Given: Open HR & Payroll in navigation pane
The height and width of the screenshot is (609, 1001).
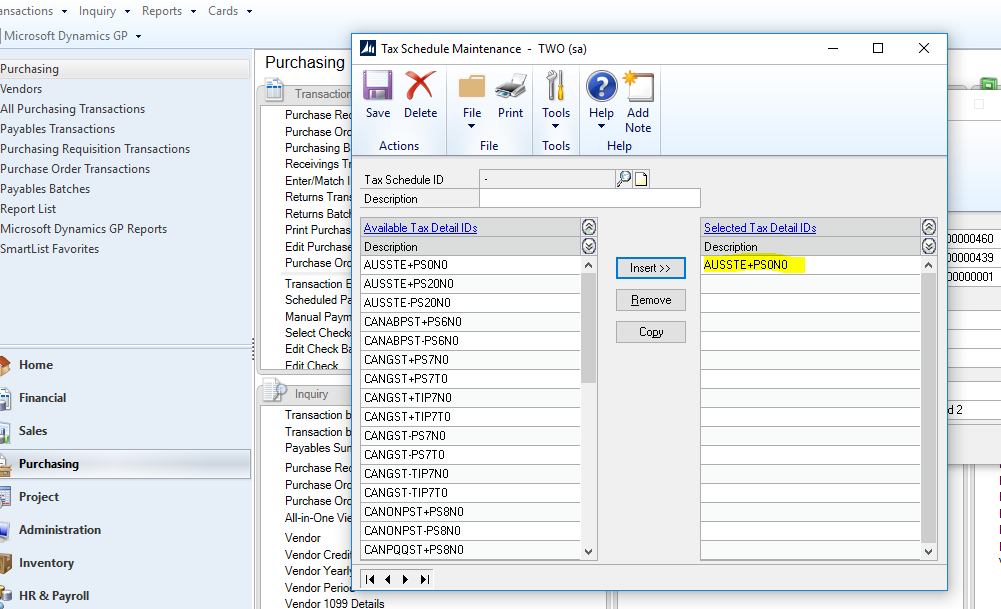Looking at the screenshot, I should point(54,596).
